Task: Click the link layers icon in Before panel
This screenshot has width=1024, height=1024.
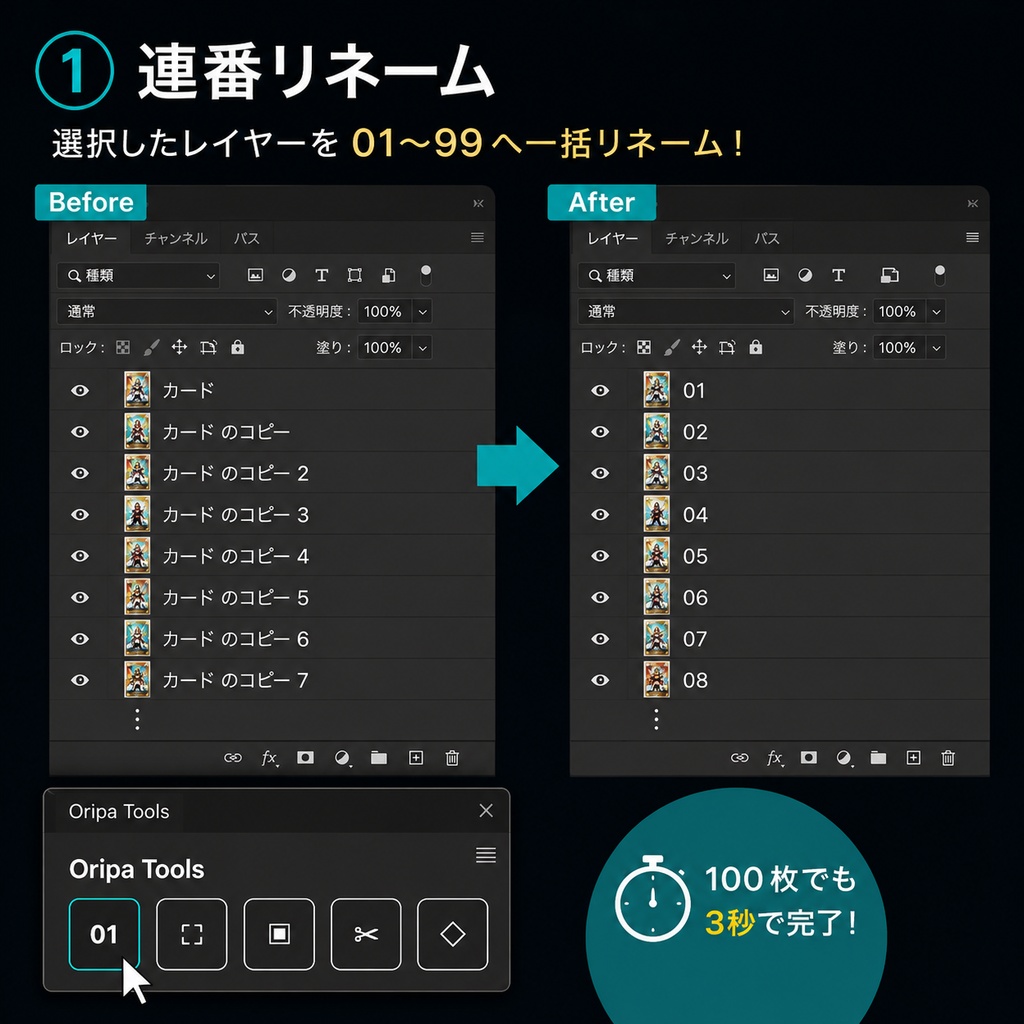Action: click(233, 758)
